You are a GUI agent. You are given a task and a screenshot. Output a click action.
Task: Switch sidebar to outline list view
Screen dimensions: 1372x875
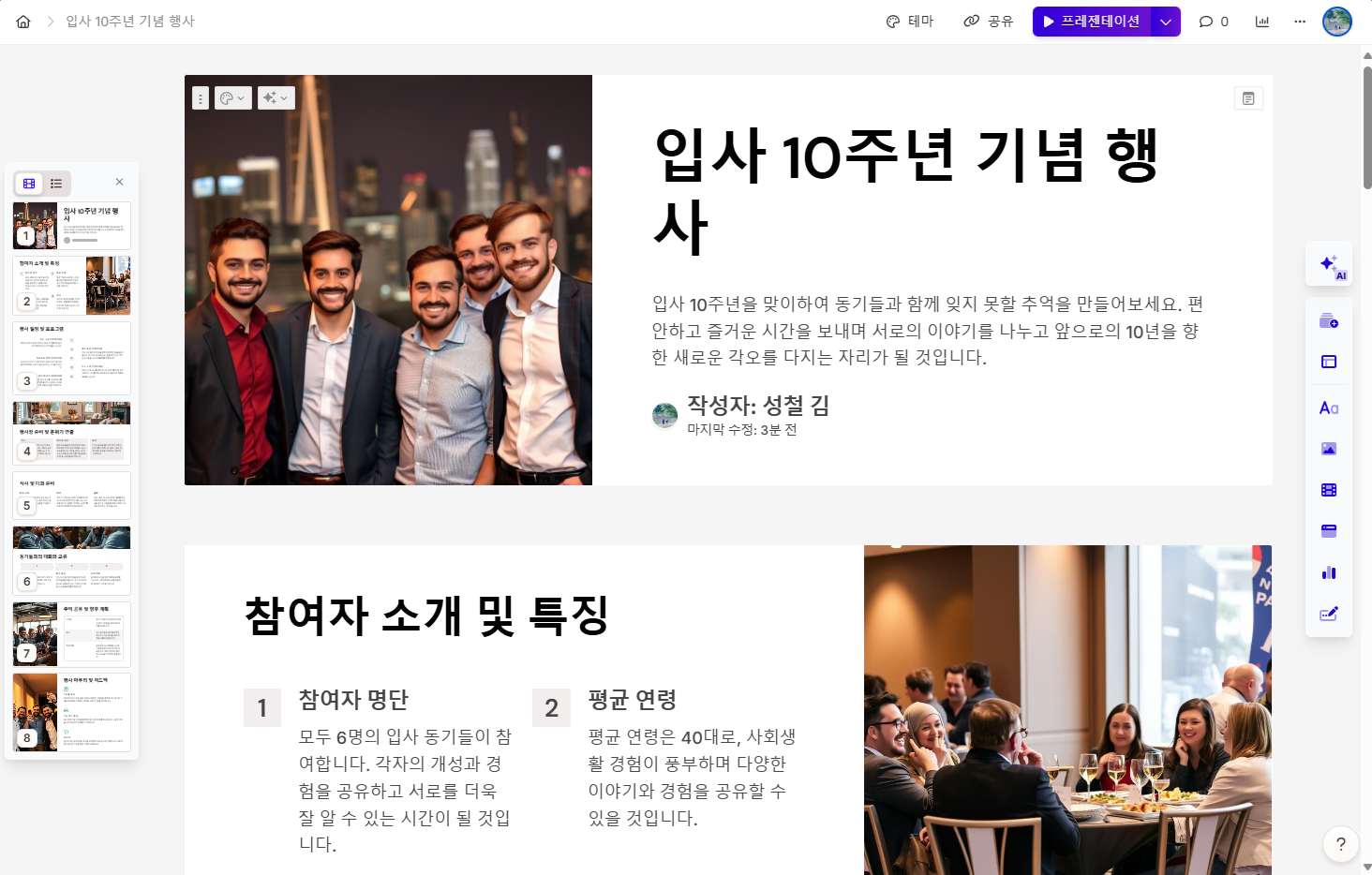[56, 184]
